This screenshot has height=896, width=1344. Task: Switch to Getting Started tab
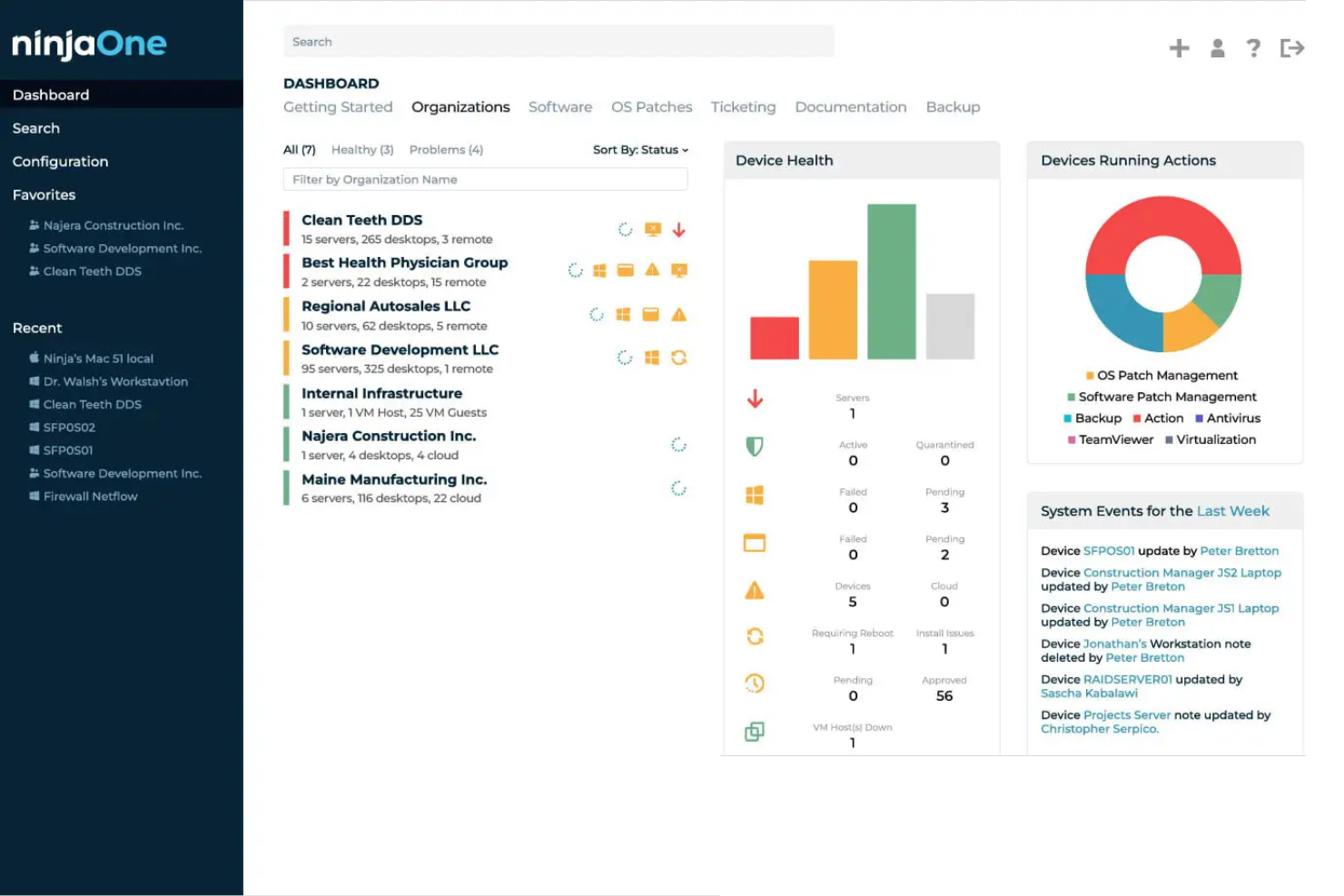(338, 107)
